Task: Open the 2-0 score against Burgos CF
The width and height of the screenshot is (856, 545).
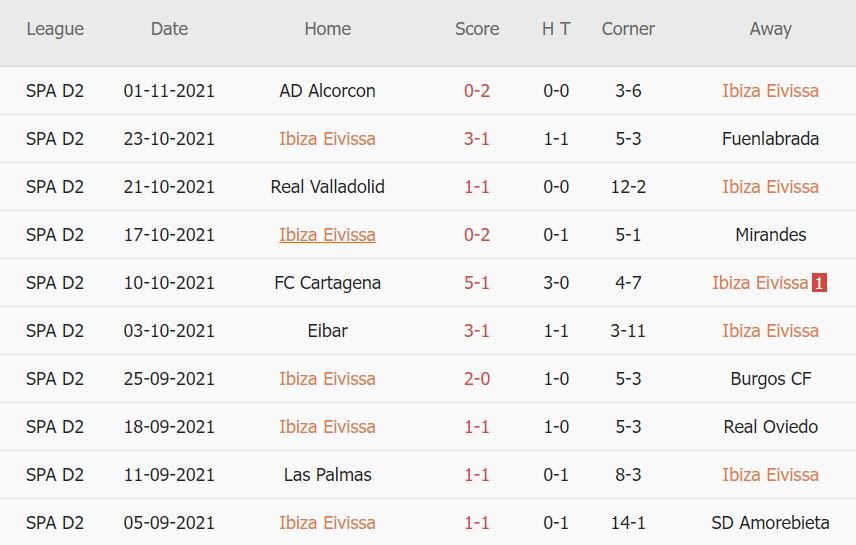Action: [477, 379]
